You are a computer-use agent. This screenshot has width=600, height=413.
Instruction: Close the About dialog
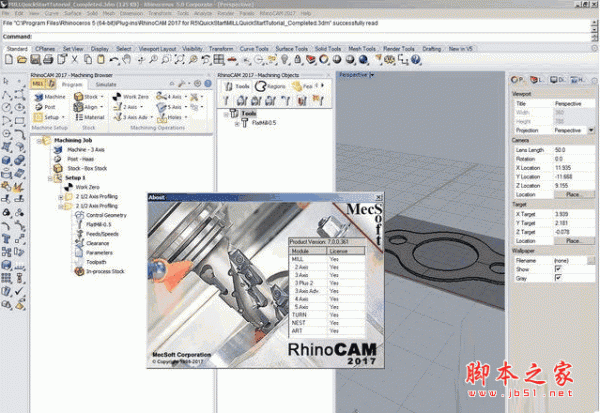(378, 197)
